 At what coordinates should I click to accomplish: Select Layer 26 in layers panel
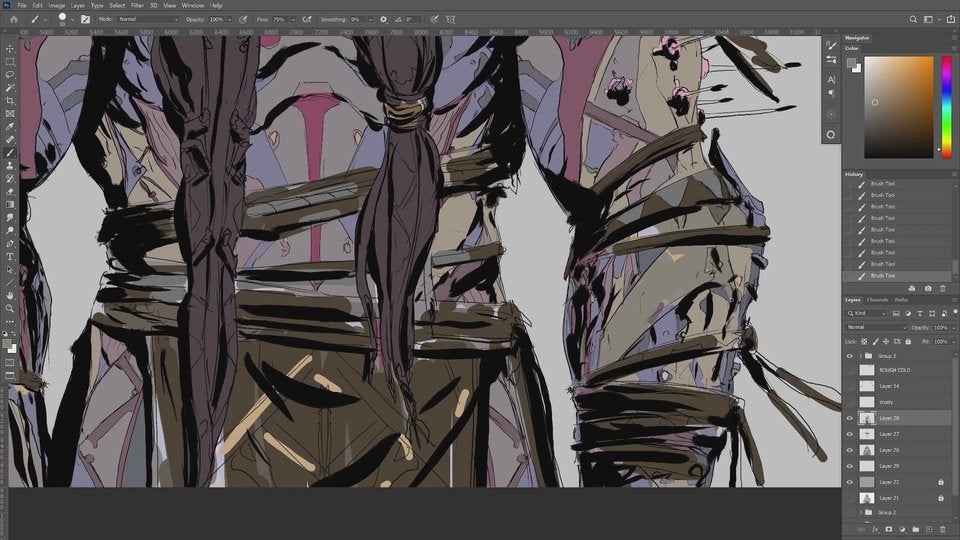pos(889,450)
